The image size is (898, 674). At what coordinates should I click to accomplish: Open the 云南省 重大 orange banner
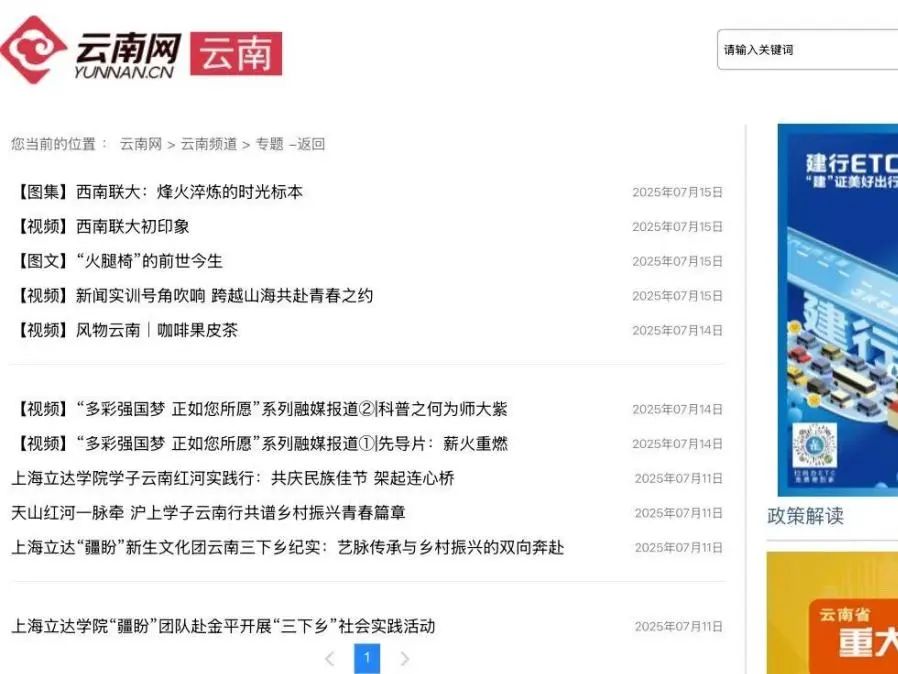[x=832, y=620]
